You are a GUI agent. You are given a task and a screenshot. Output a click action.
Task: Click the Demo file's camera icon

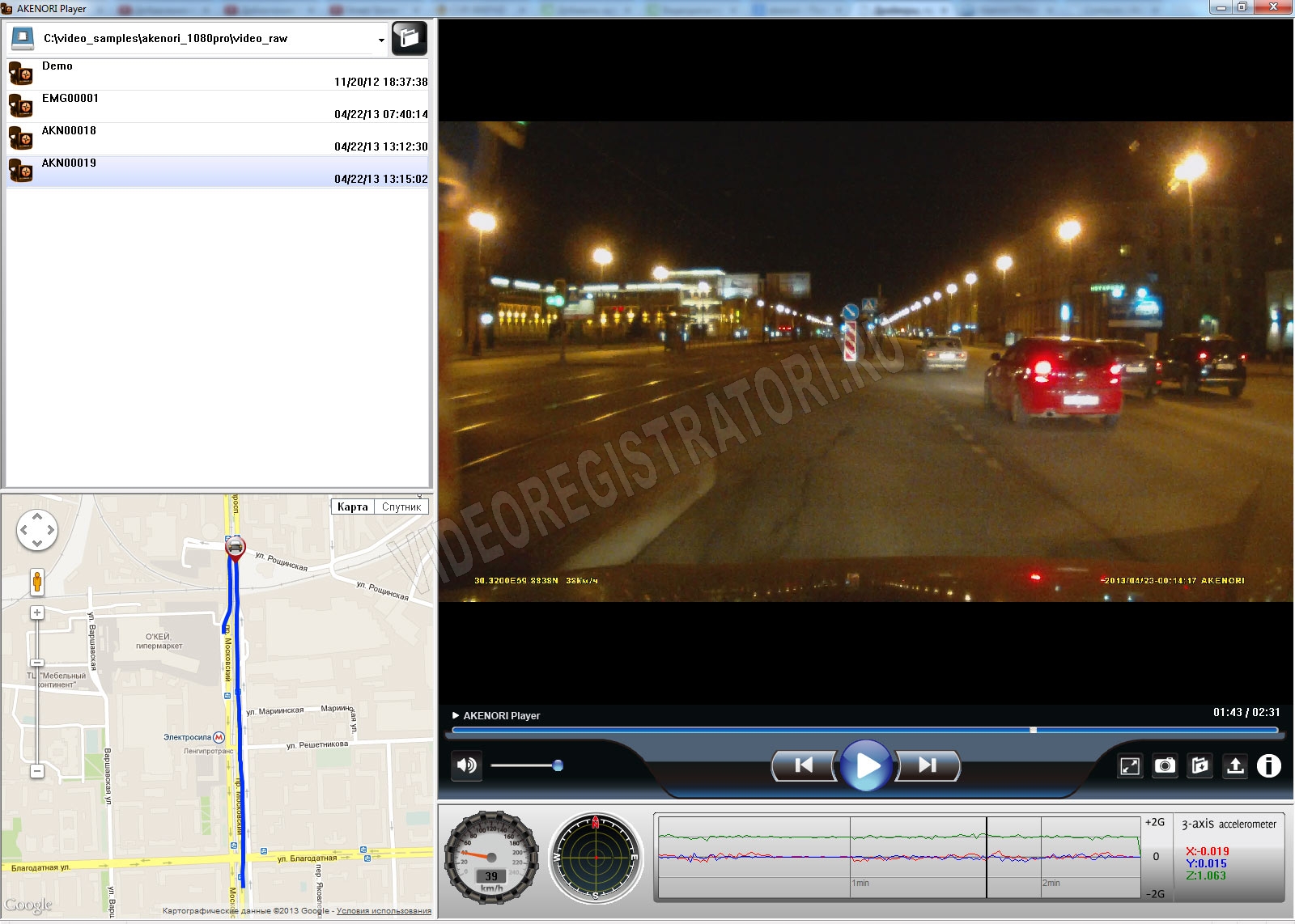[x=20, y=74]
